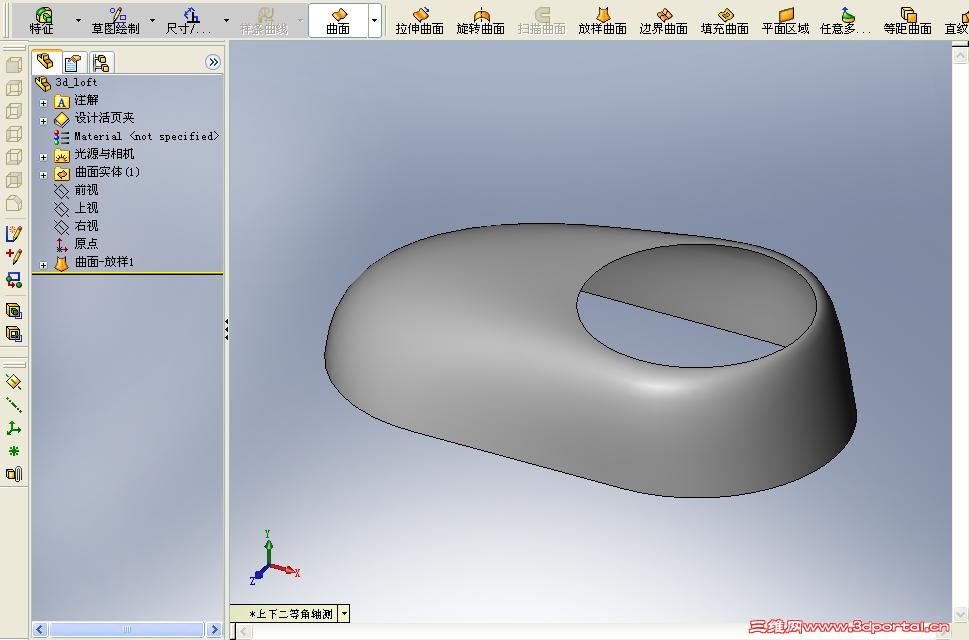Image resolution: width=969 pixels, height=640 pixels.
Task: Select the 注解 annotations folder
Action: point(77,100)
